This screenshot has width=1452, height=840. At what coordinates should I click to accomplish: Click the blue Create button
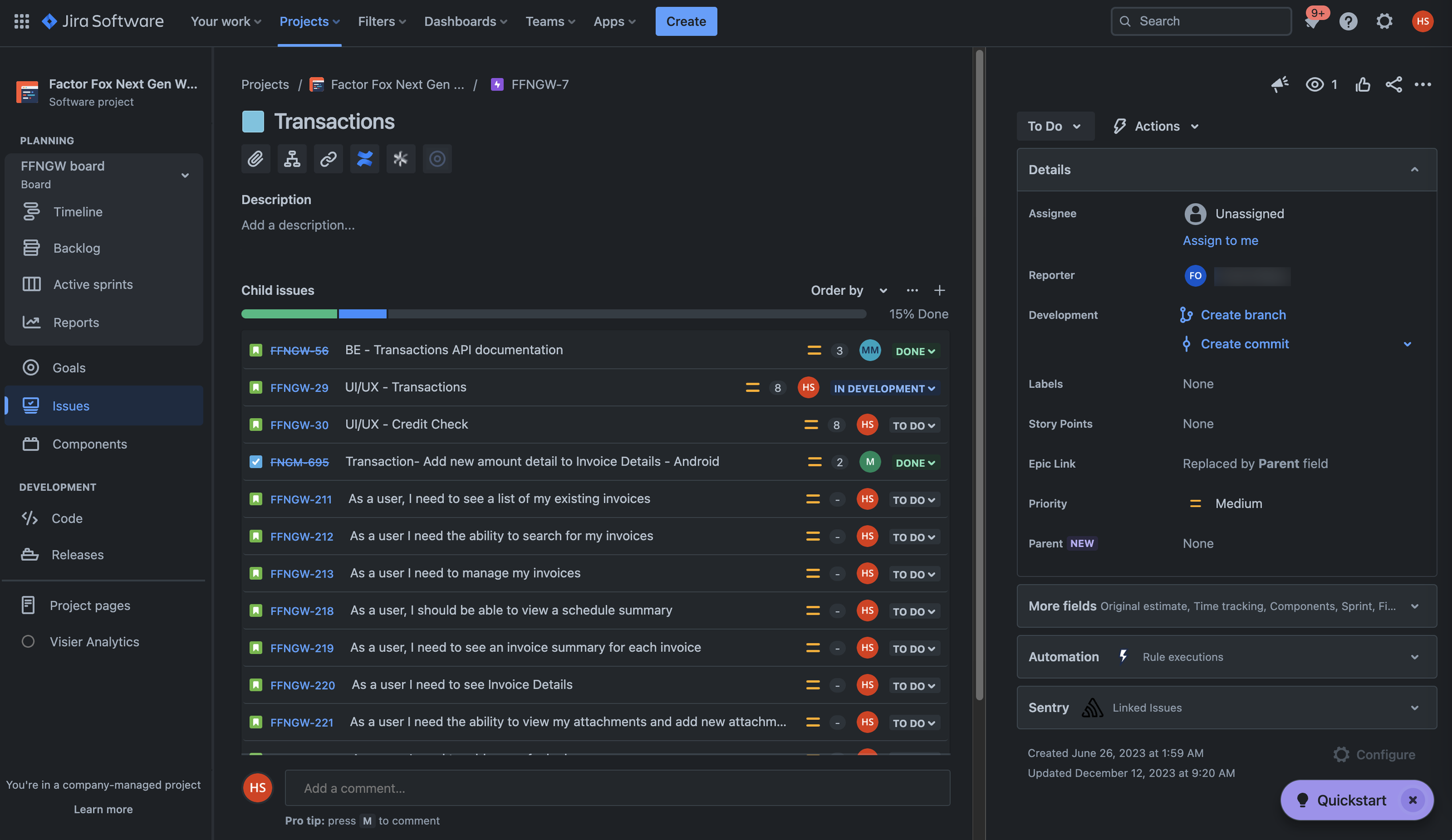coord(685,21)
